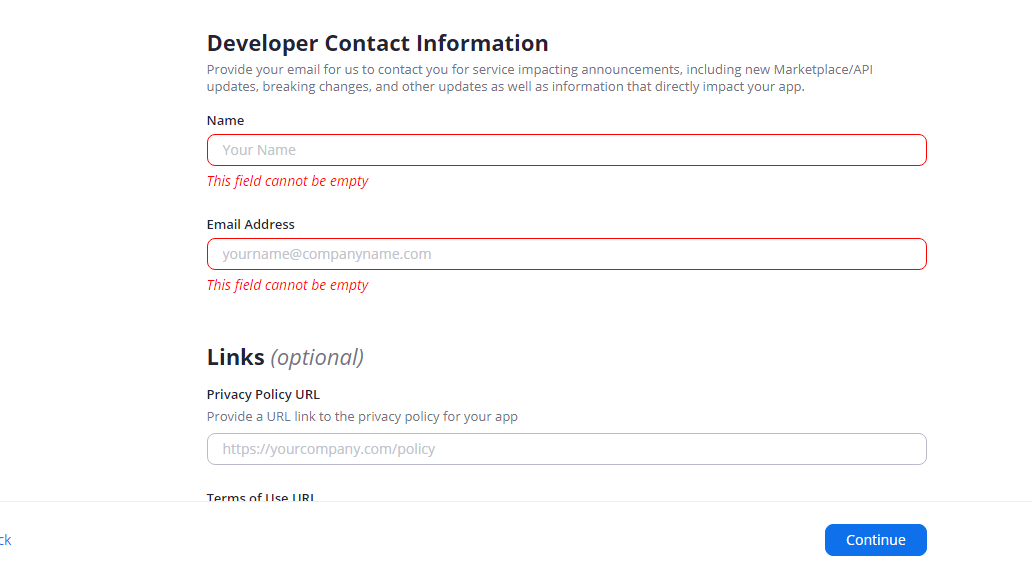Focus the Email Address input field
Screen dimensions: 1032x568
click(x=567, y=254)
